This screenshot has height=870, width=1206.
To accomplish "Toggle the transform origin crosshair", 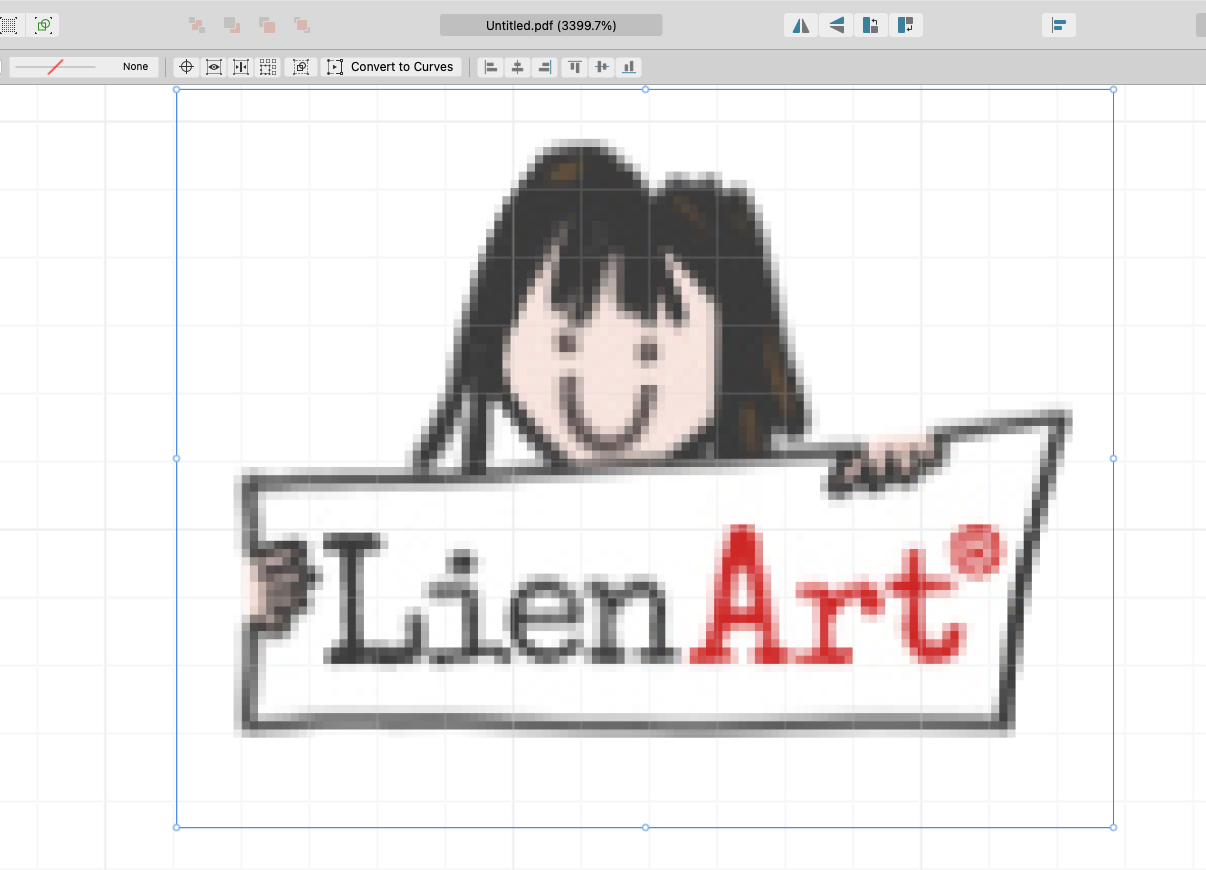I will 185,67.
